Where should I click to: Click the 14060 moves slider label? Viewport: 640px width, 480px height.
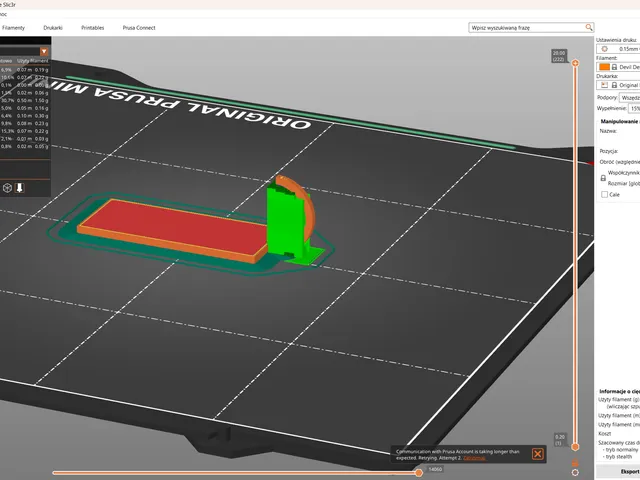click(x=435, y=469)
